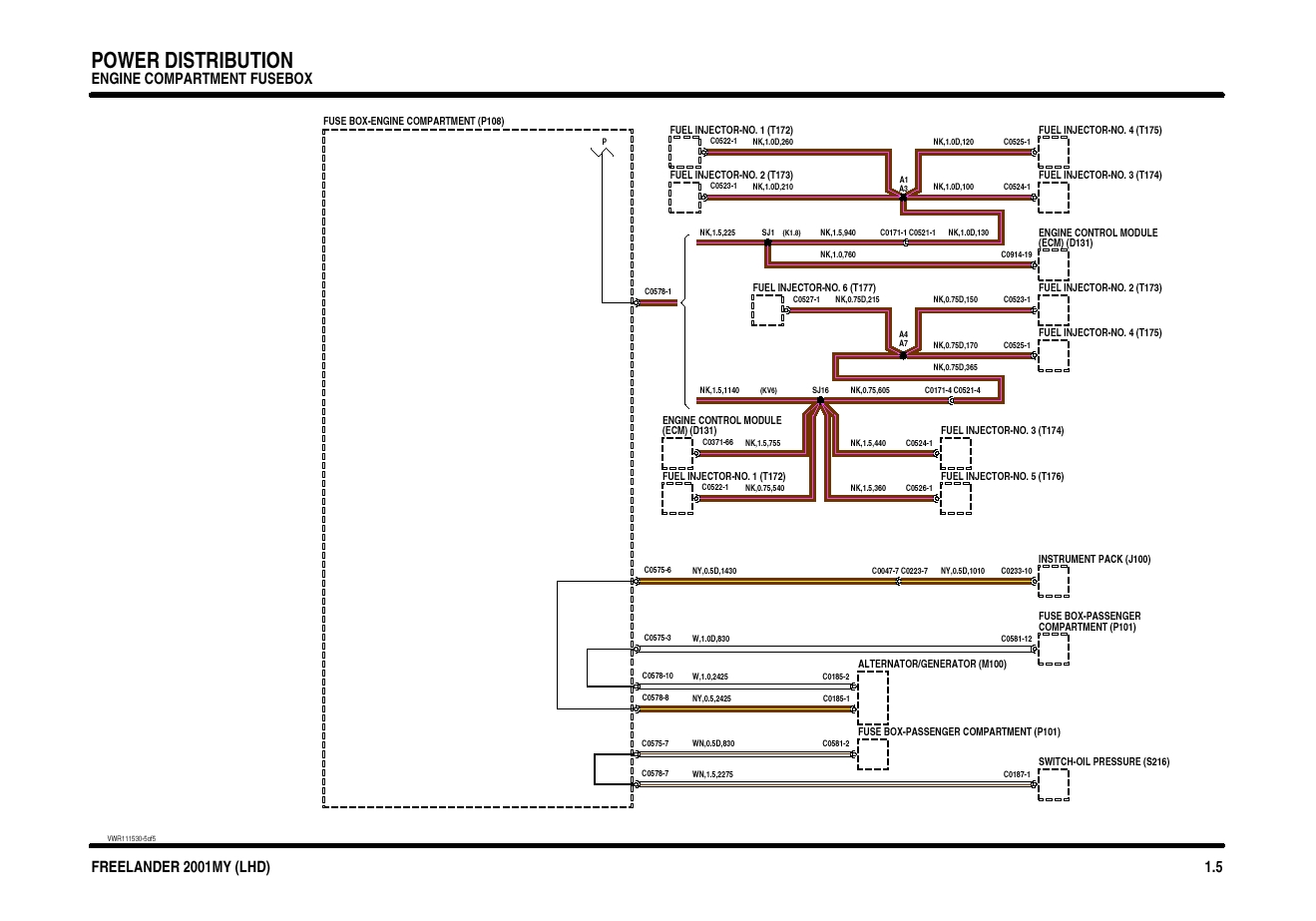The image size is (1316, 921).
Task: Select the Instrument Pack (J100) connector box
Action: [1053, 581]
